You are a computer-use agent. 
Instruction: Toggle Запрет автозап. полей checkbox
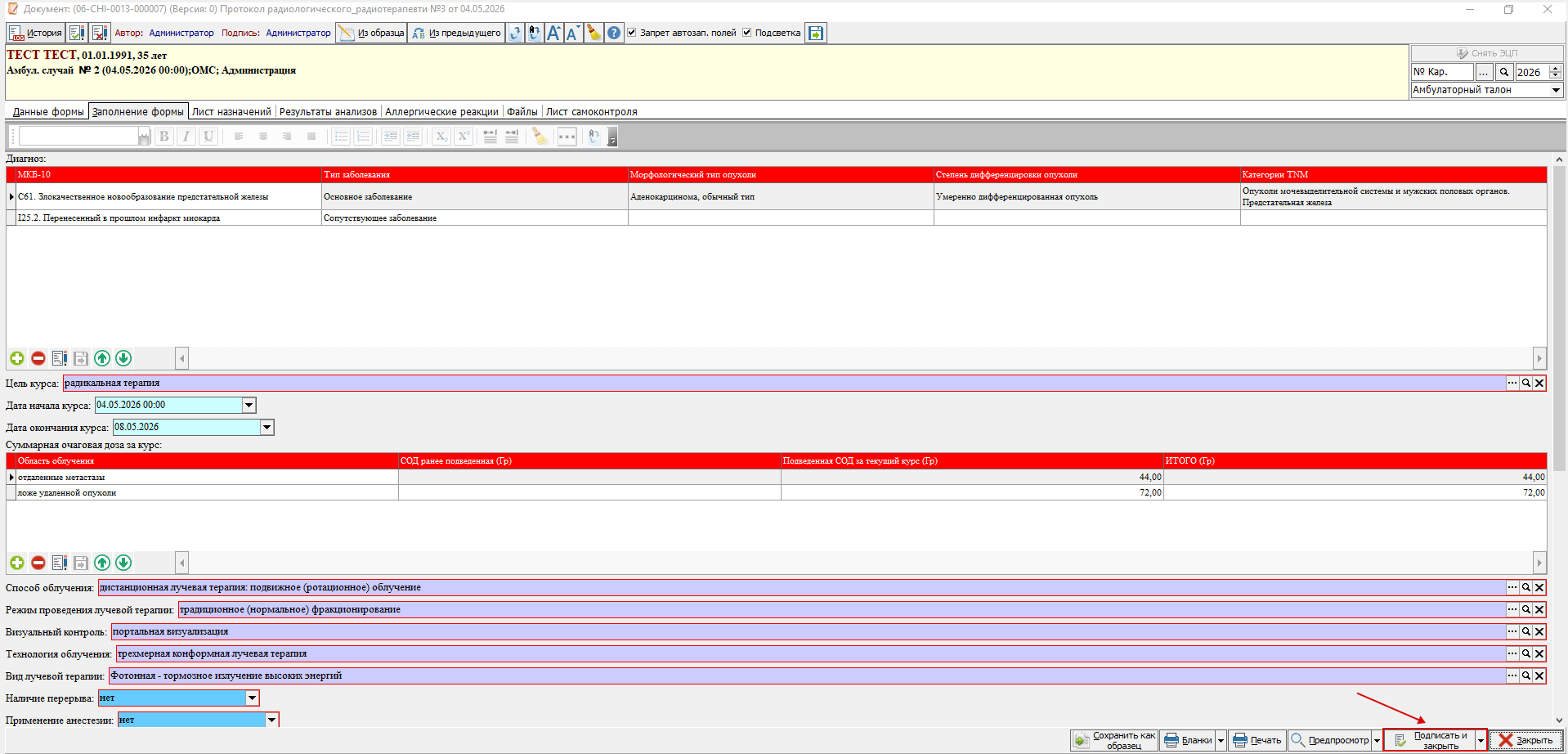[632, 33]
